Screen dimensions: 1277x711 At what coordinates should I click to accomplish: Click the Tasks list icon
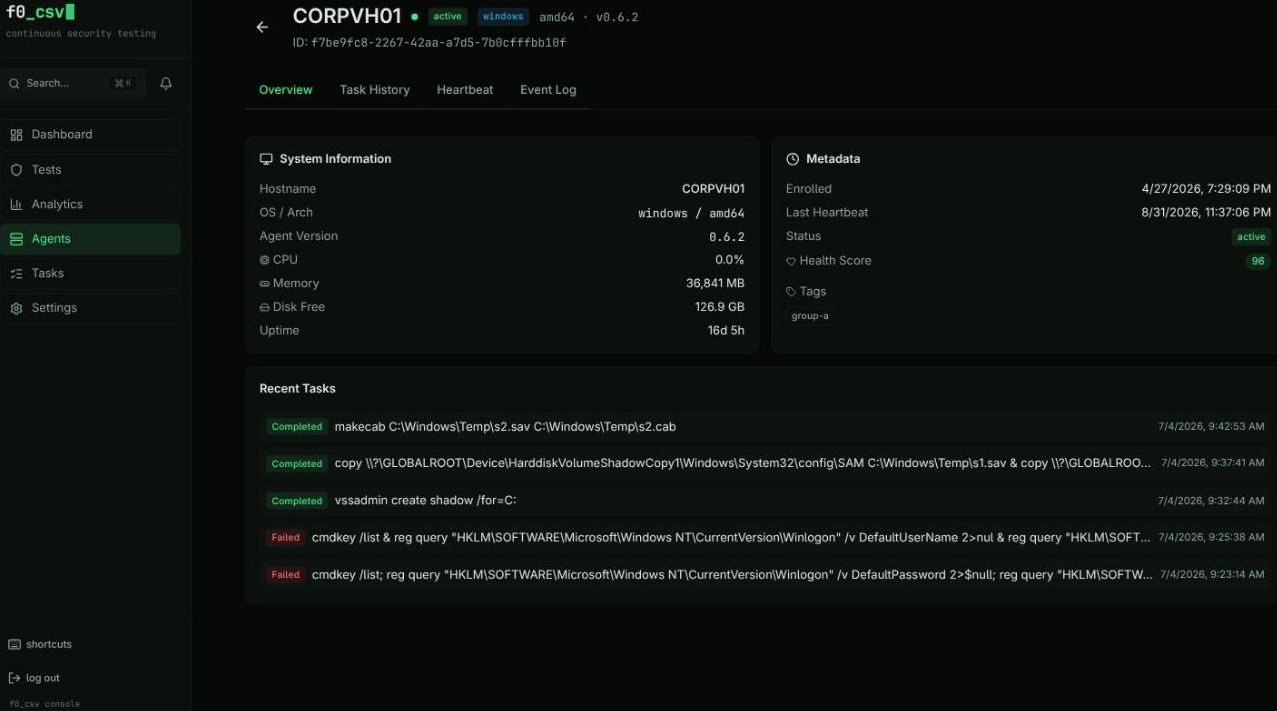[x=16, y=273]
